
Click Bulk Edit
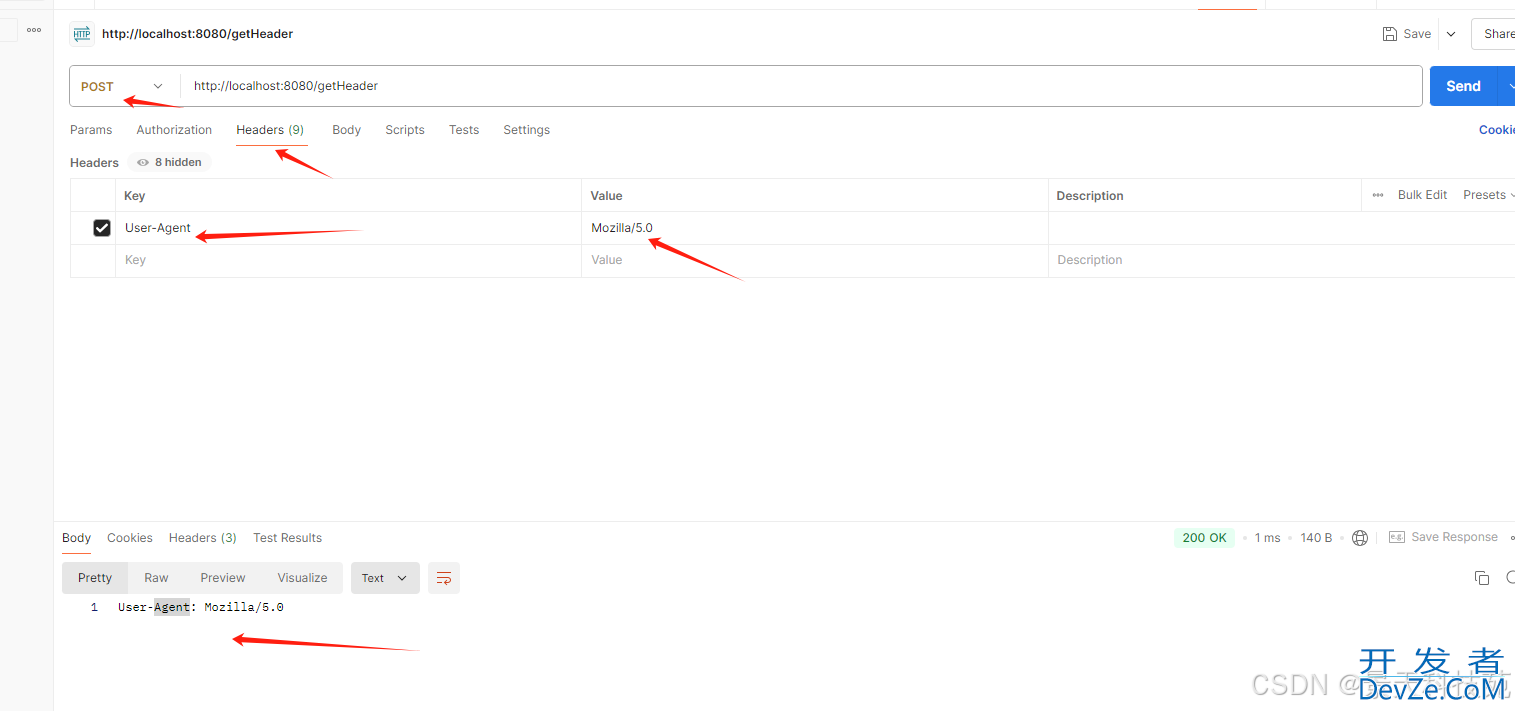[x=1422, y=195]
